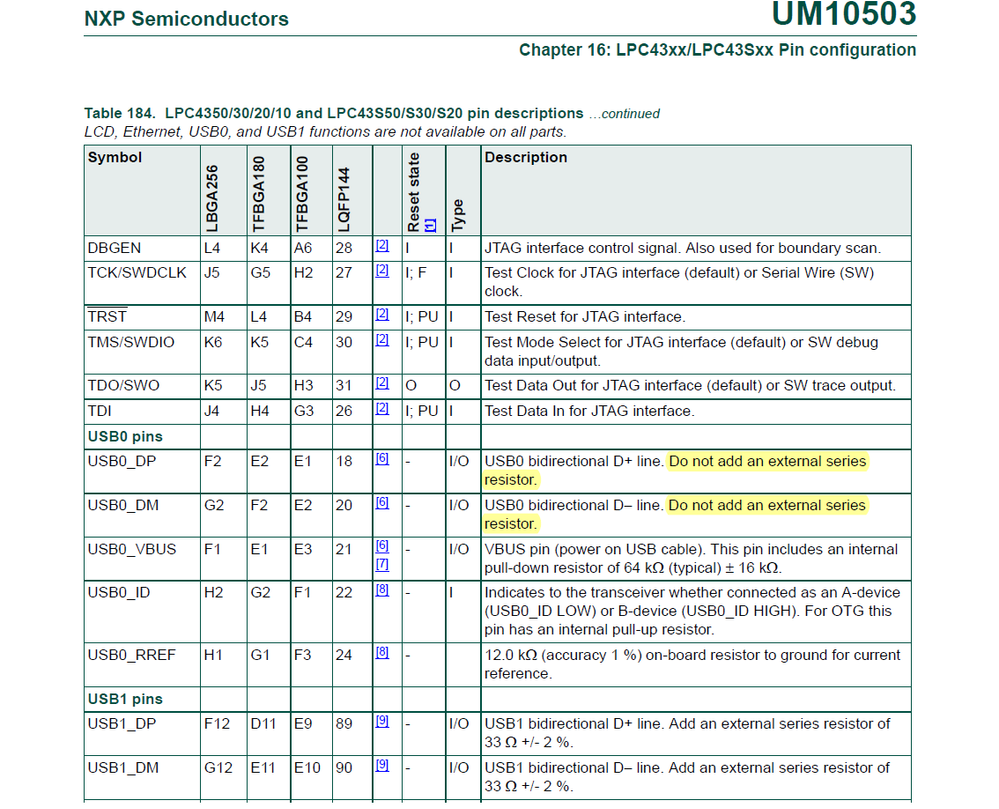Click the USB0_ID A-device description text
The width and height of the screenshot is (999, 809).
693,611
